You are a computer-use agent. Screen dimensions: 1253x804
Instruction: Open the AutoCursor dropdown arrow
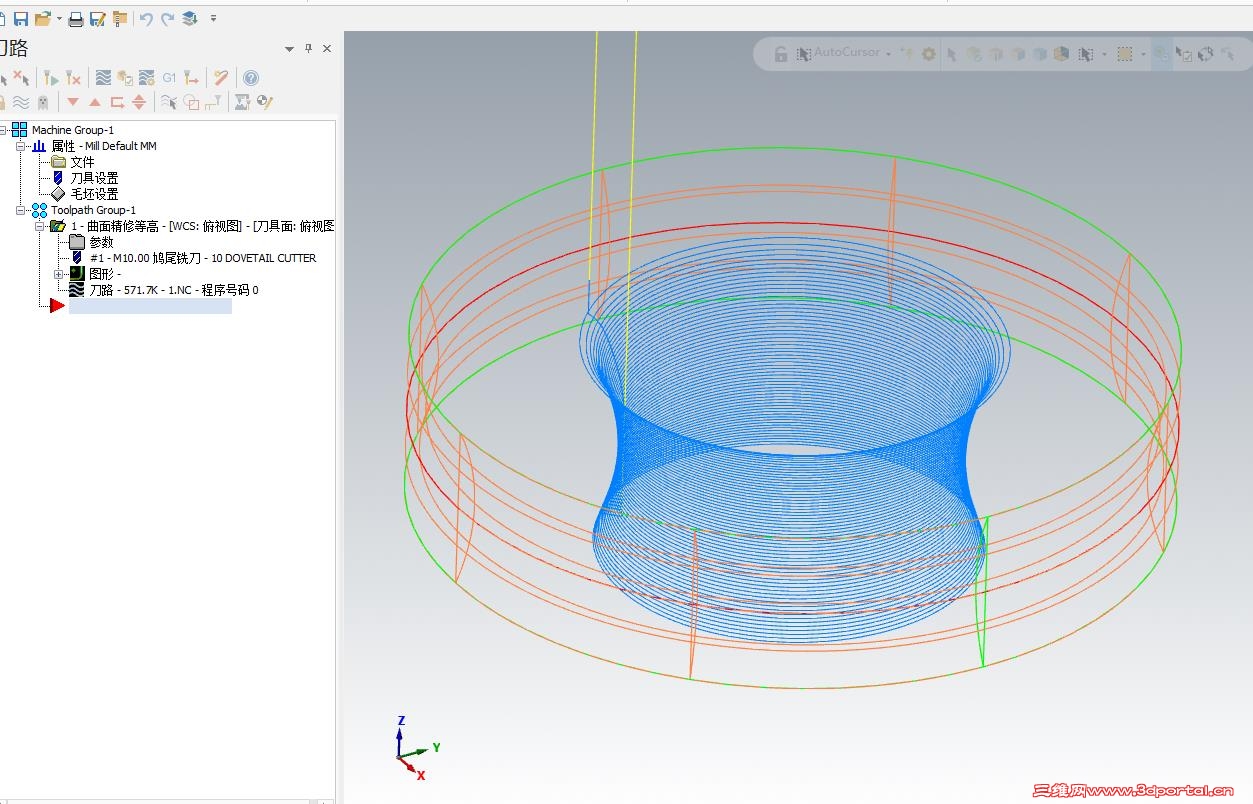pyautogui.click(x=888, y=54)
